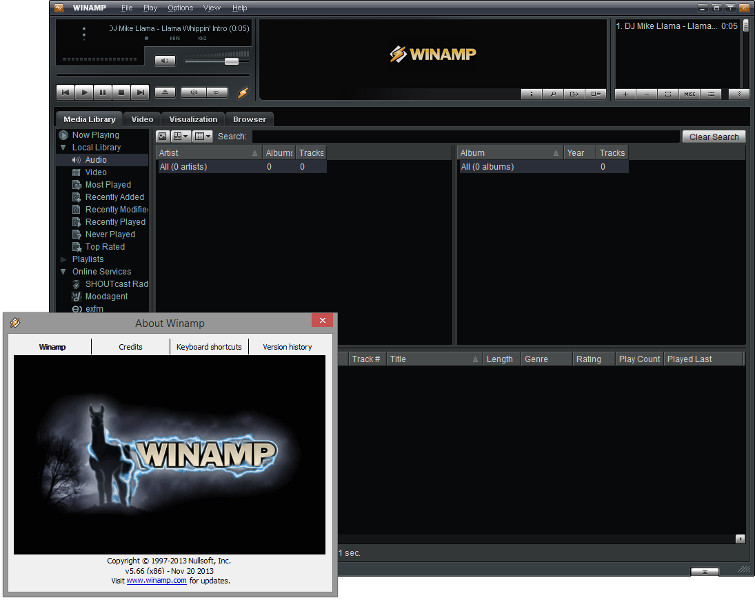This screenshot has height=600, width=755.
Task: Open the Moodagent service
Action: click(106, 296)
